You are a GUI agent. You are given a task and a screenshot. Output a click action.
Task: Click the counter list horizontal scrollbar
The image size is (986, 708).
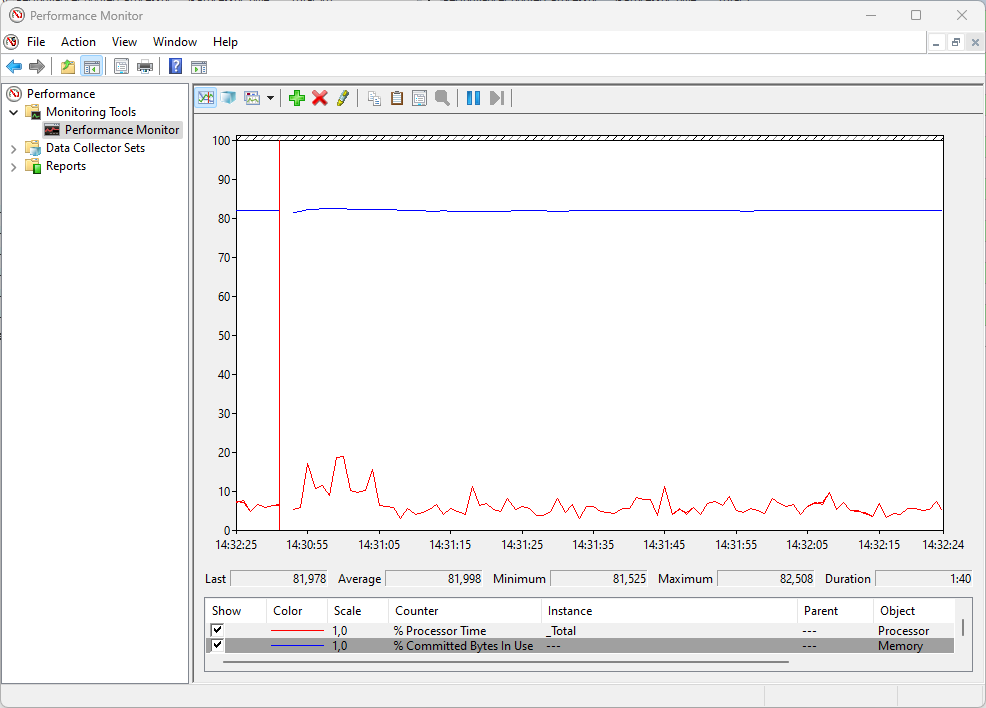tap(506, 661)
